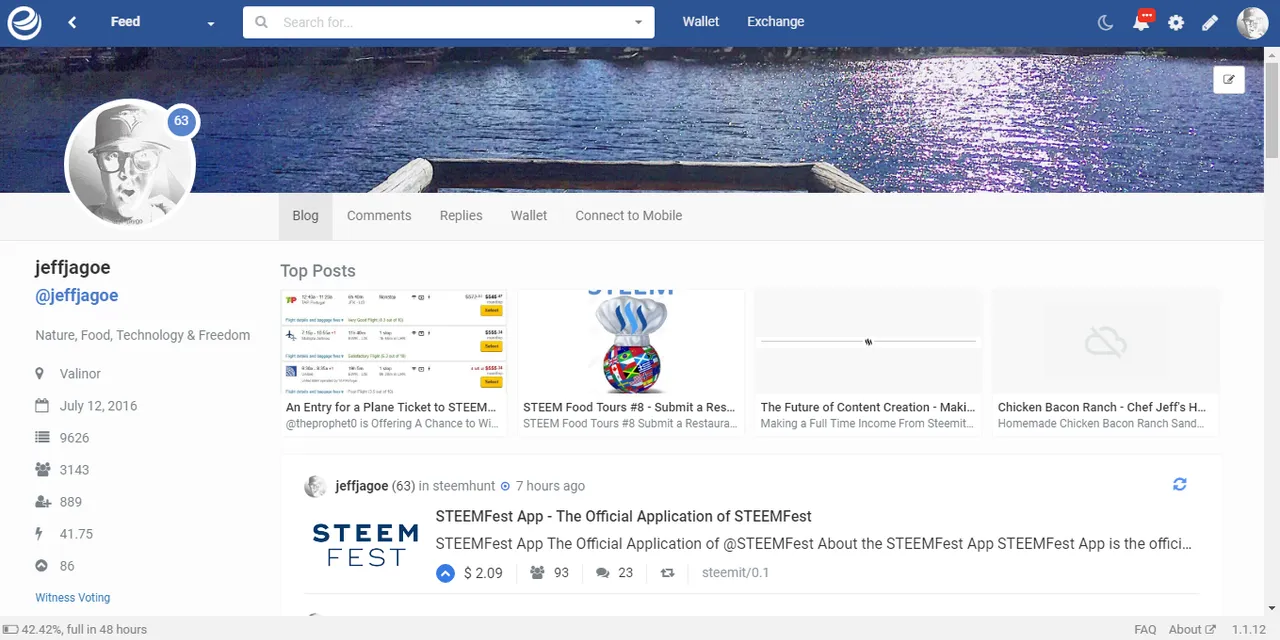This screenshot has width=1280, height=640.
Task: Click the @jeffjagoe username link
Action: pyautogui.click(x=77, y=295)
